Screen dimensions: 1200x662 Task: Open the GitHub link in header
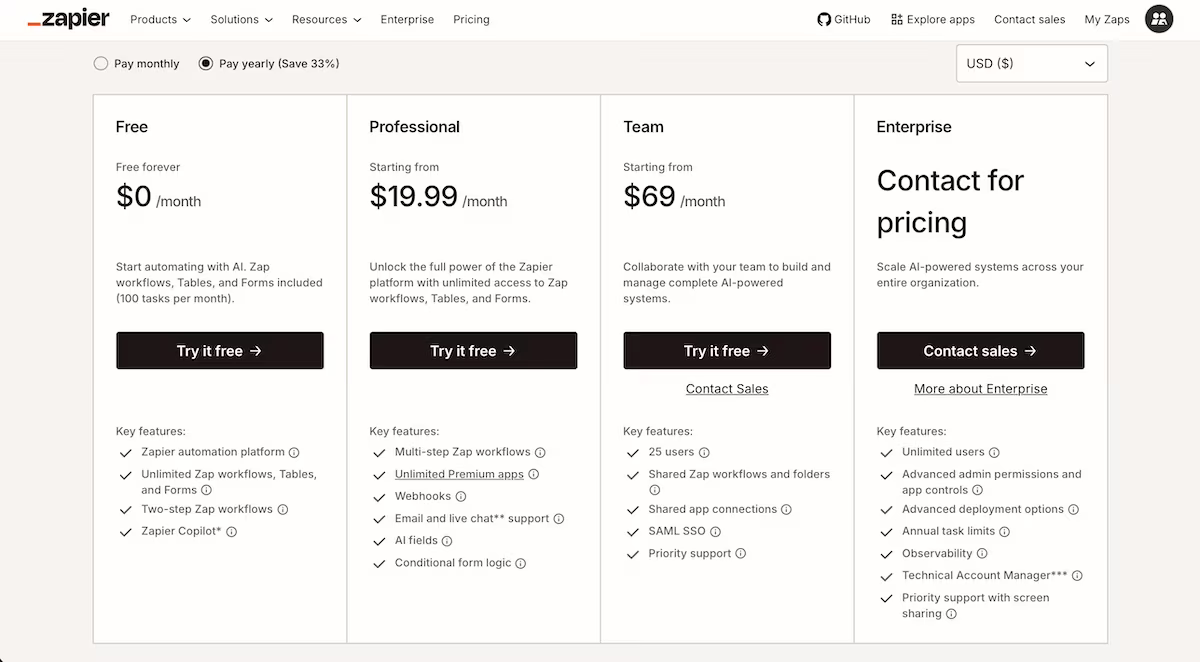click(x=844, y=19)
